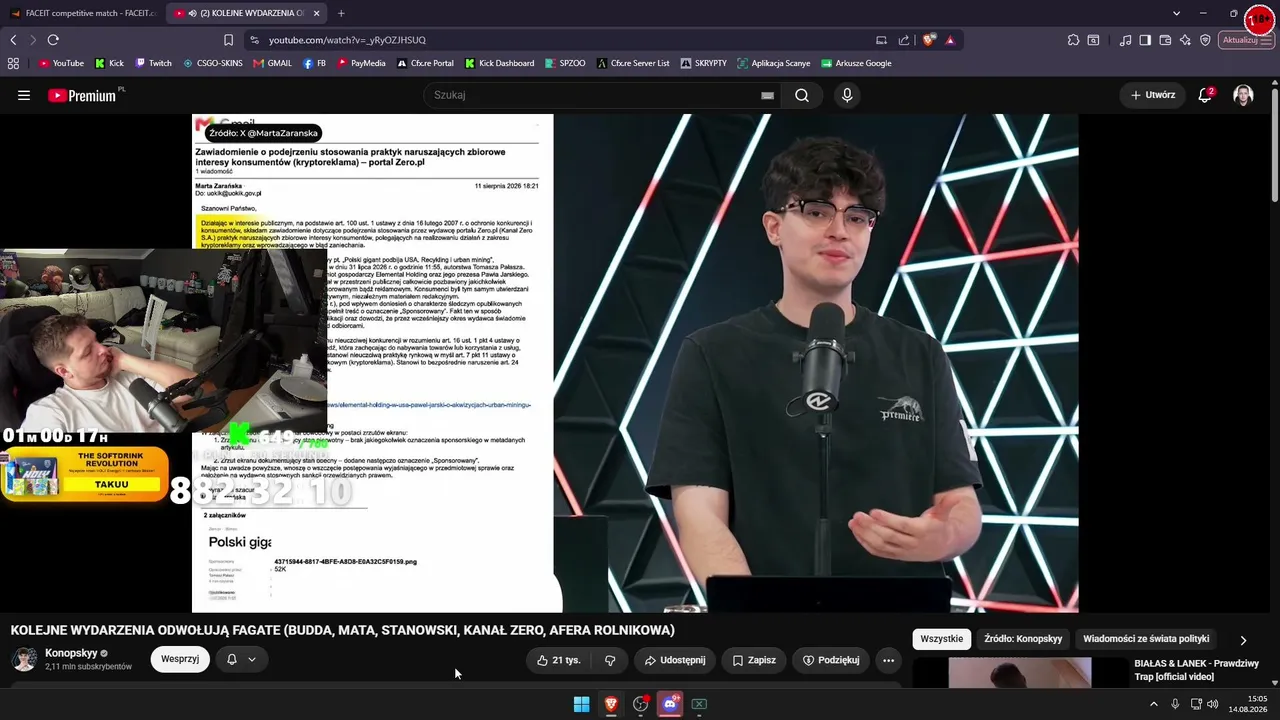Open Brave Leo AI sparkle icon

click(1185, 40)
